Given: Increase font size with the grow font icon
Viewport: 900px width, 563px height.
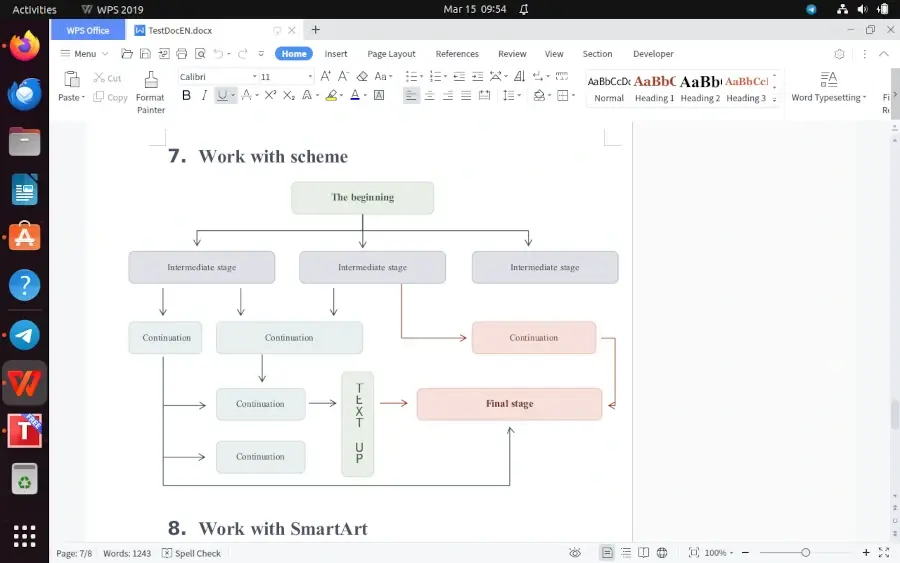Looking at the screenshot, I should coord(325,76).
